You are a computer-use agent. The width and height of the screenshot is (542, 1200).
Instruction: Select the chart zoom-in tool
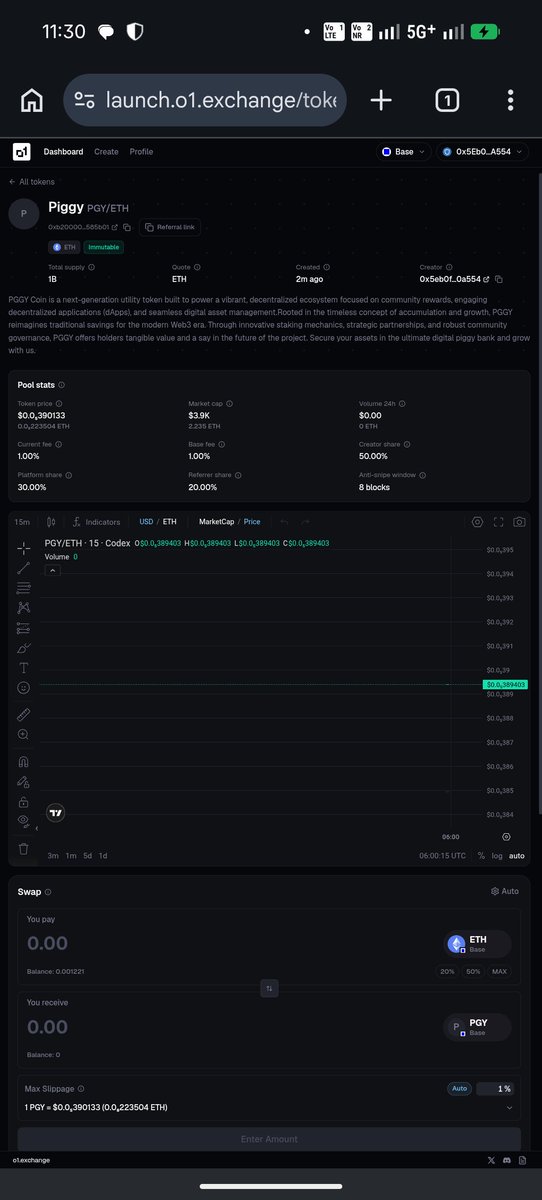tap(24, 735)
